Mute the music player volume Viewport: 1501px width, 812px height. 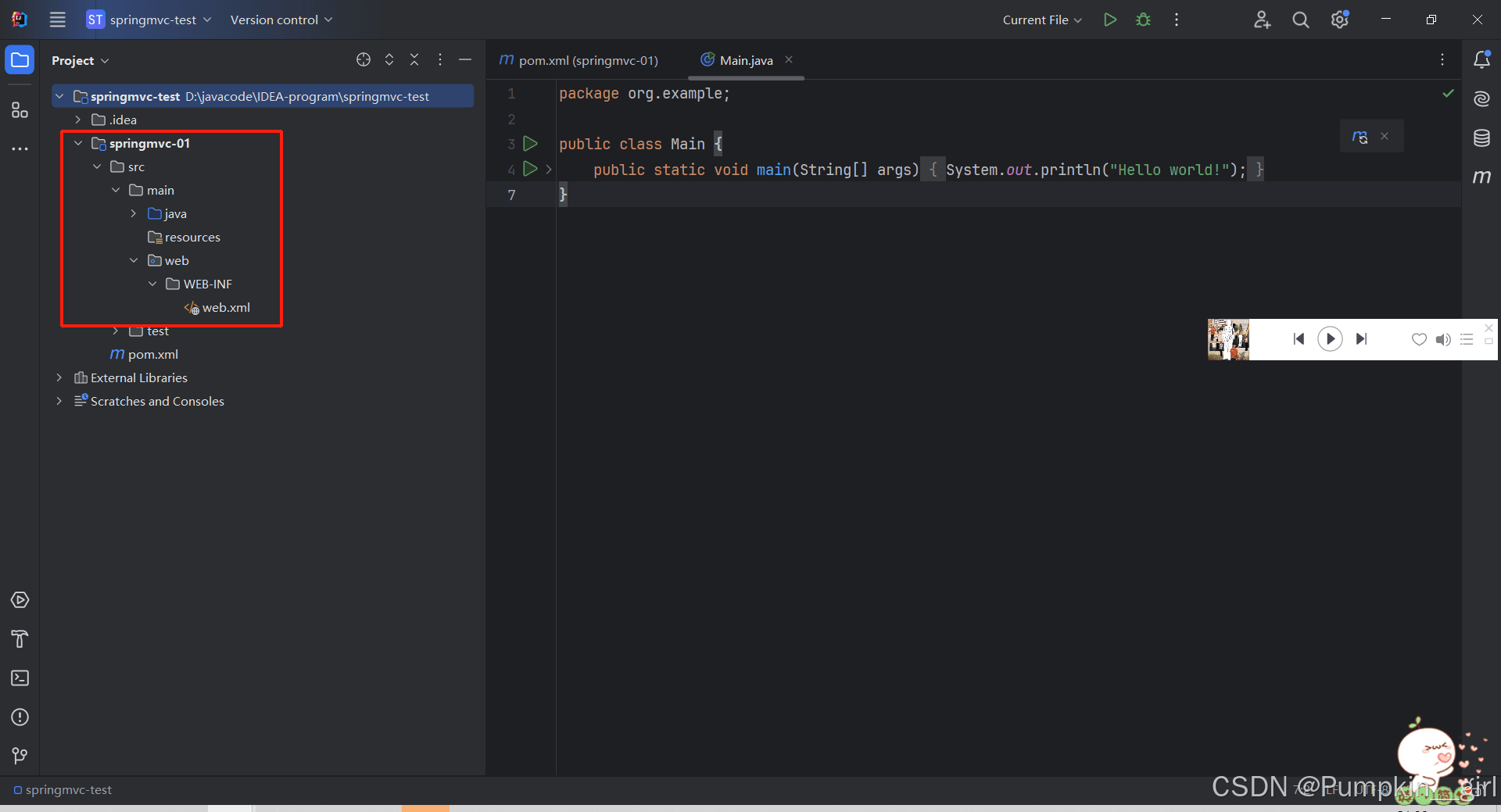pos(1443,339)
